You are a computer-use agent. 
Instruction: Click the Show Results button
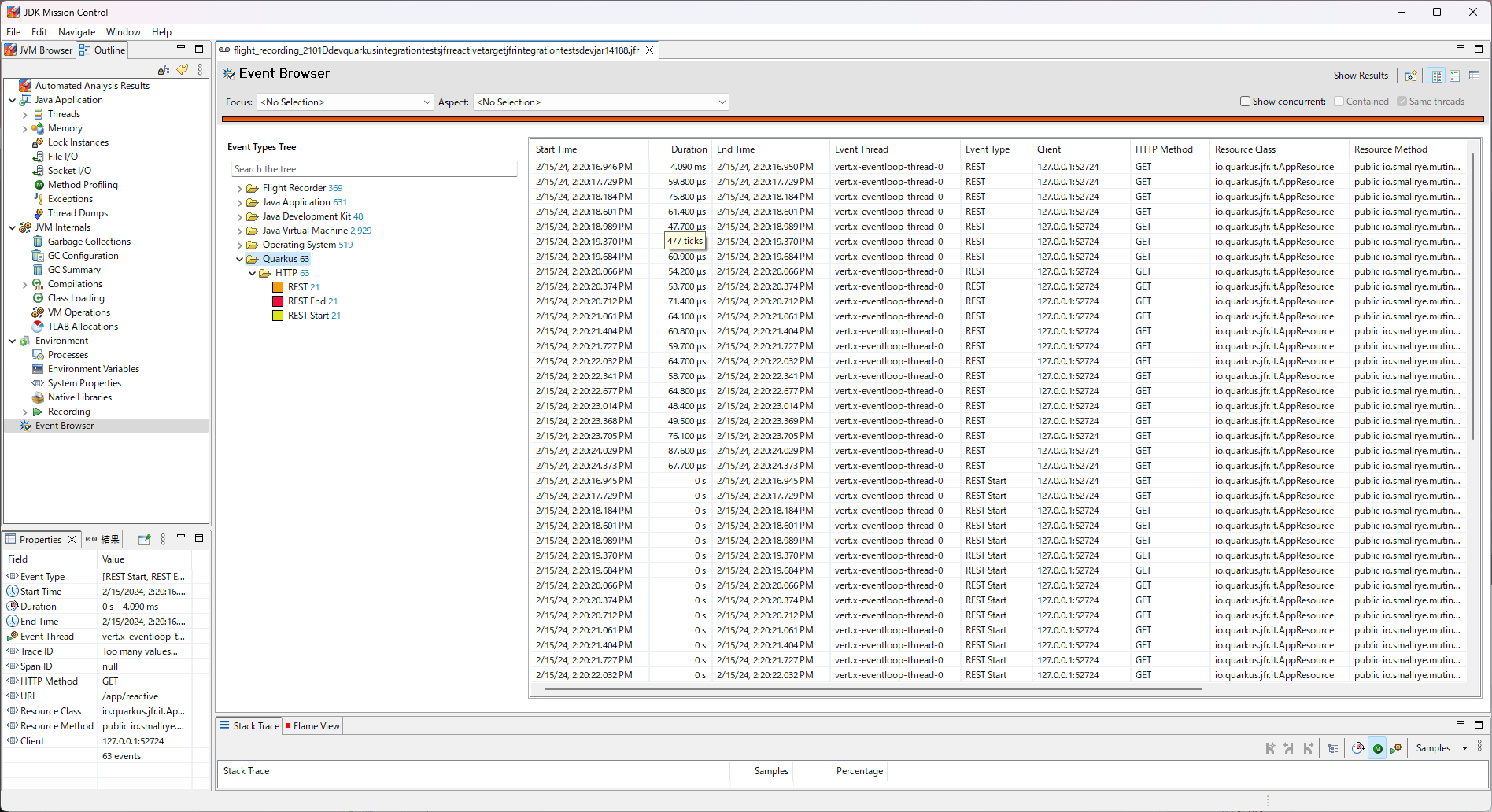coord(1360,76)
